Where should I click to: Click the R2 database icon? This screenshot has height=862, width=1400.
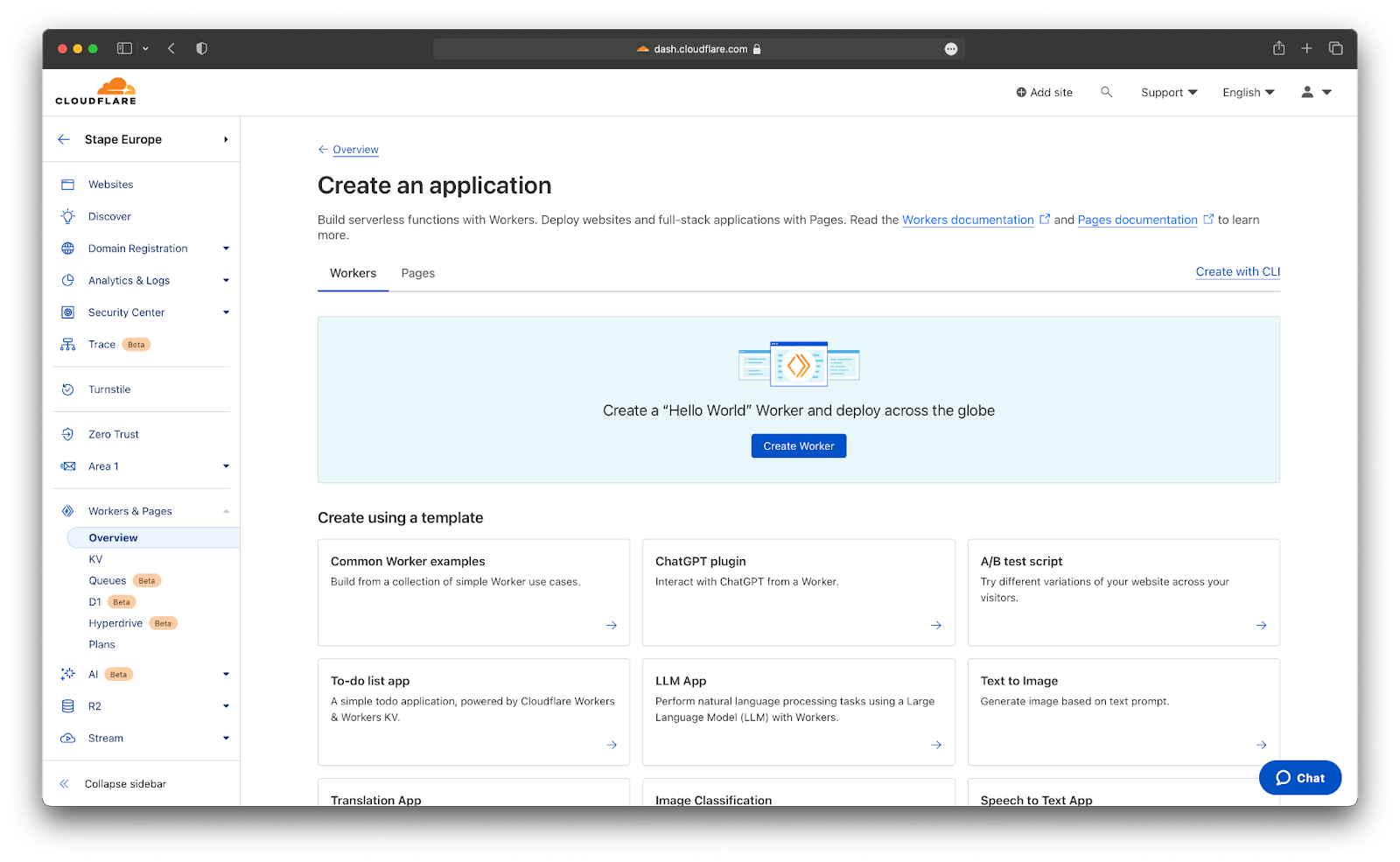[x=67, y=706]
